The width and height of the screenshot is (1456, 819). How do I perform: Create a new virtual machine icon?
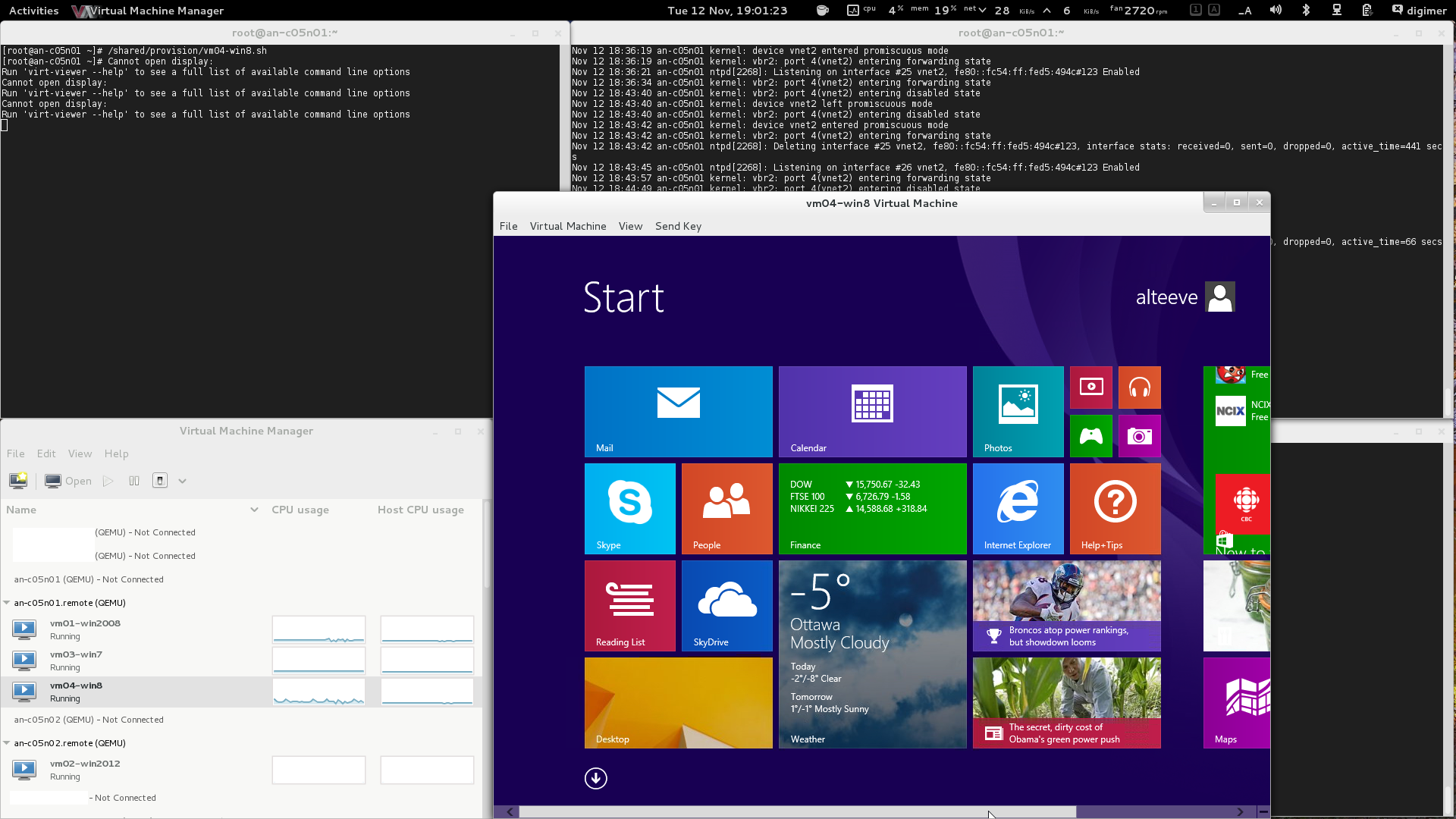point(18,481)
